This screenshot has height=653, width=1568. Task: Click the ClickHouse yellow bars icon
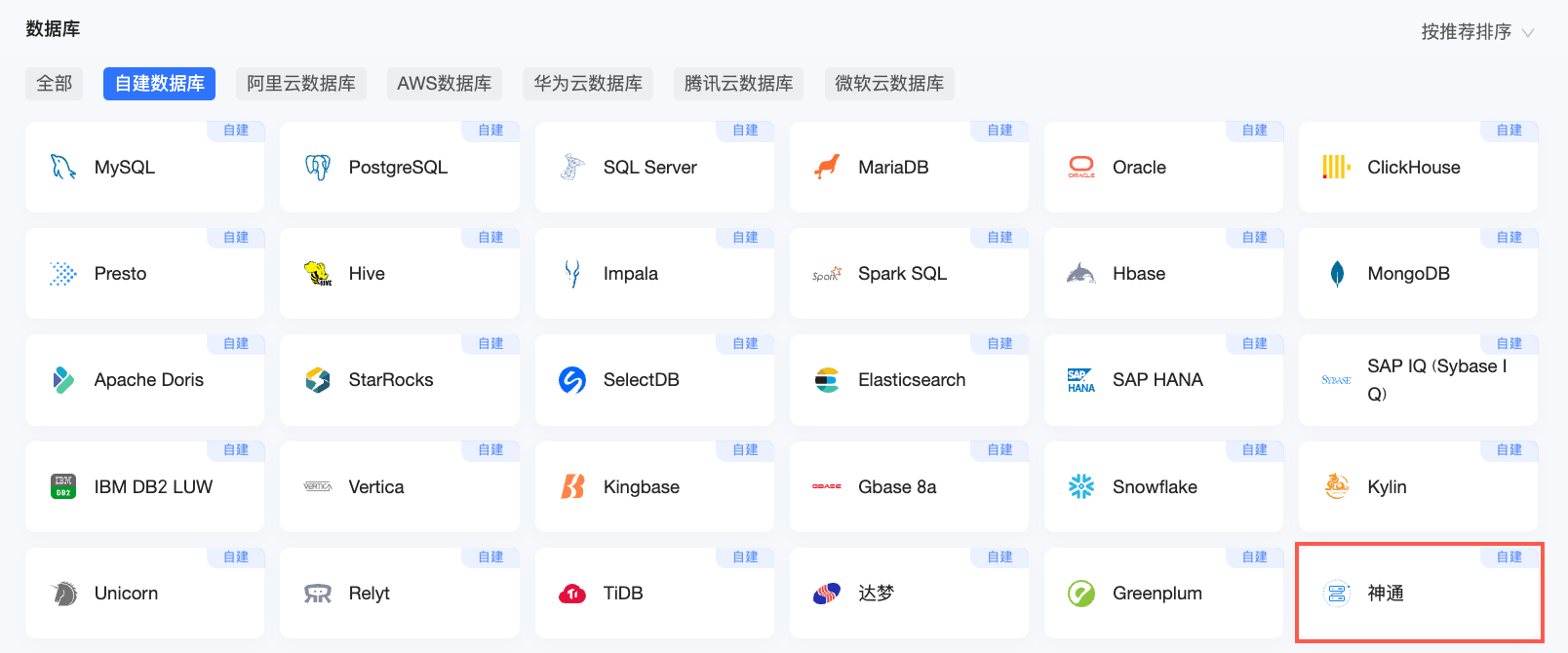click(x=1336, y=167)
